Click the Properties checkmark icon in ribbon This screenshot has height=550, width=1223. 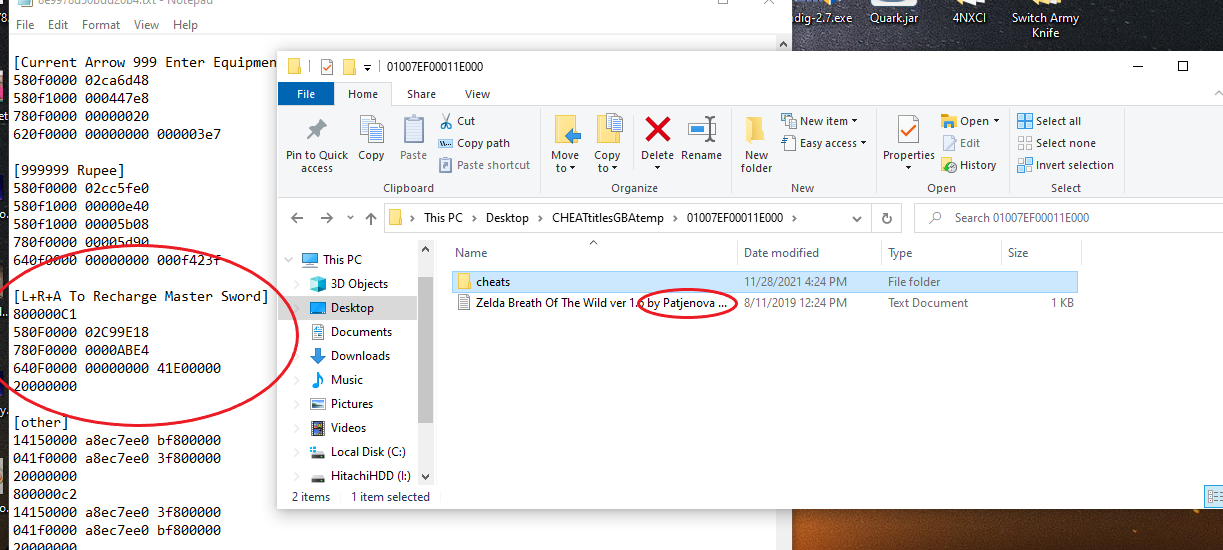908,129
